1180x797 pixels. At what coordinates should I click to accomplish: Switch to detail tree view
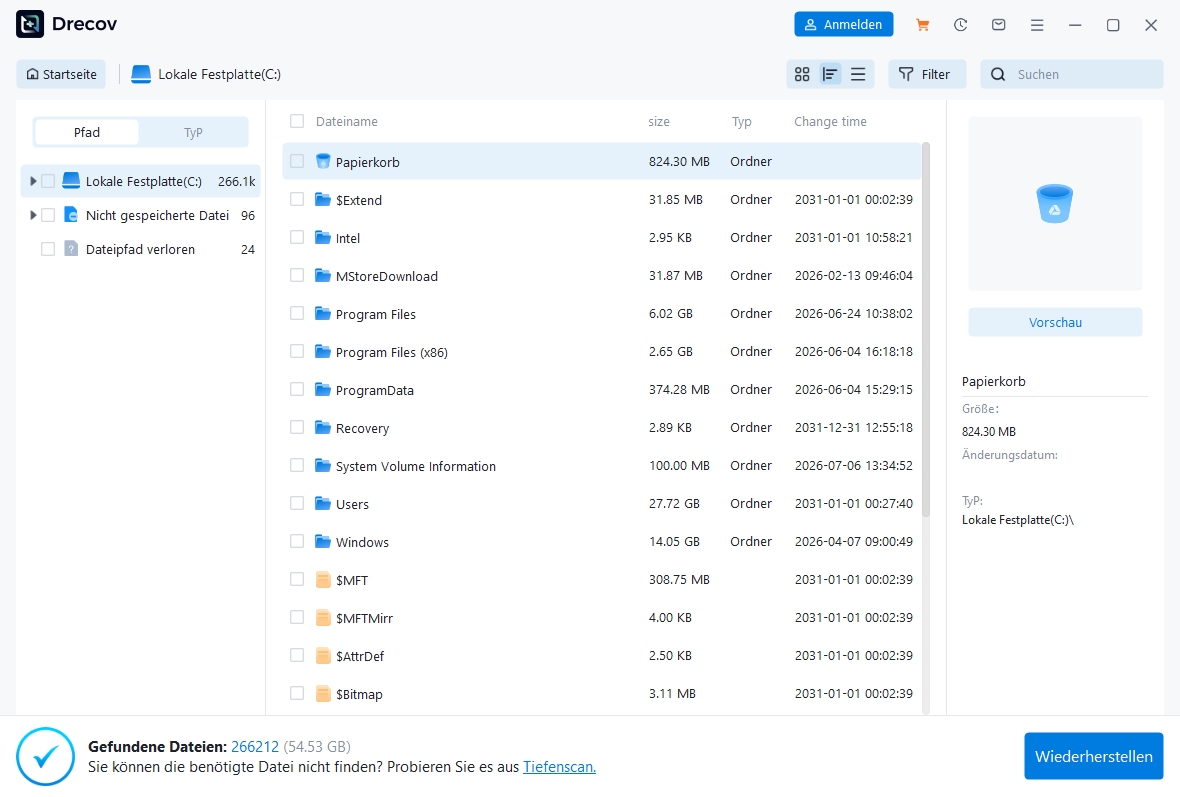830,74
